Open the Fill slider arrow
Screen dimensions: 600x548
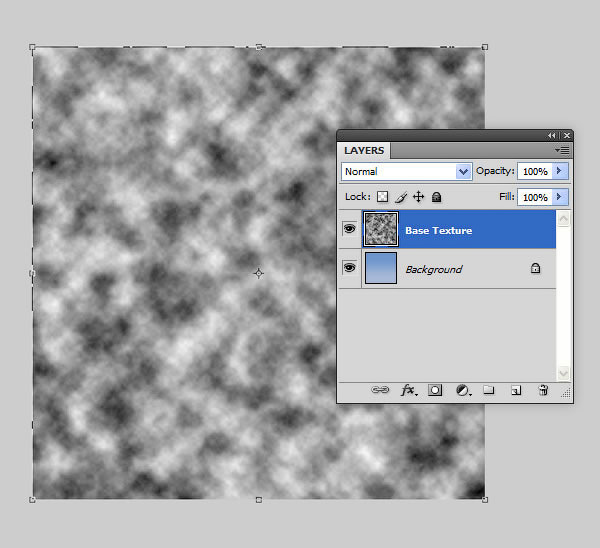click(x=560, y=197)
